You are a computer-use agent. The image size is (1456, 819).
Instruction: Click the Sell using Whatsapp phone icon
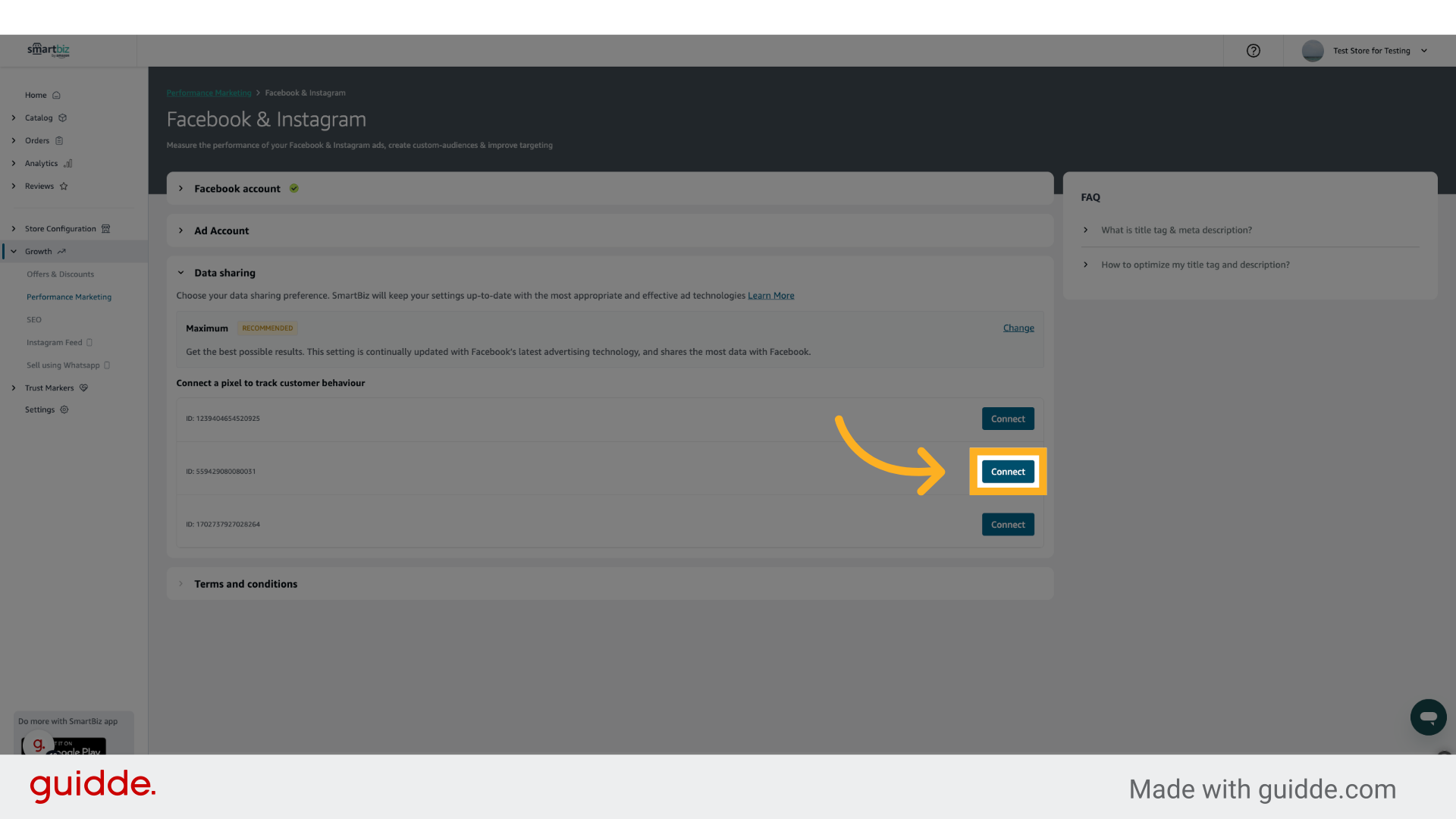(107, 365)
